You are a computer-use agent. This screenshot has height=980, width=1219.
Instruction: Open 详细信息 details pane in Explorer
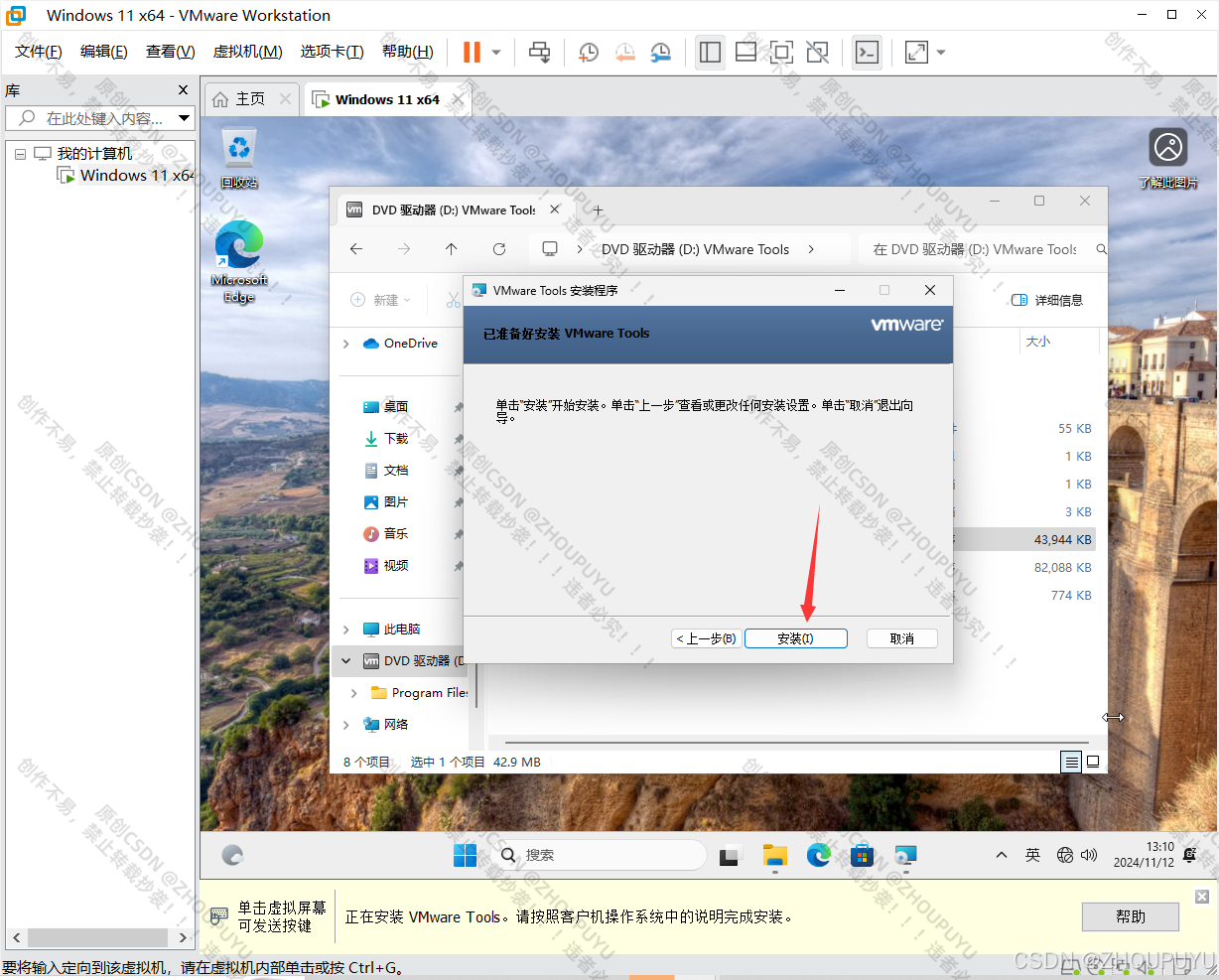[1046, 300]
